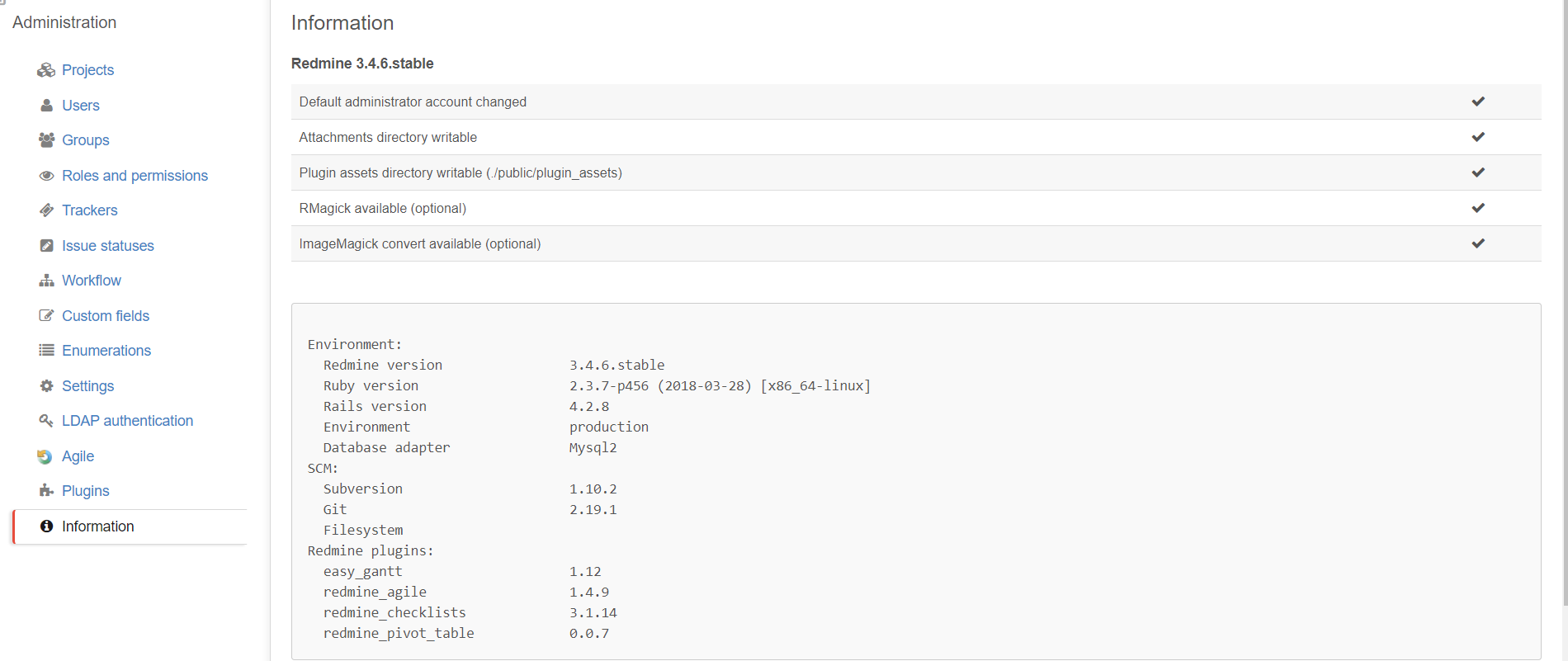Viewport: 1568px width, 661px height.
Task: Click the 'easy_gantt' plugin name
Action: (x=363, y=571)
